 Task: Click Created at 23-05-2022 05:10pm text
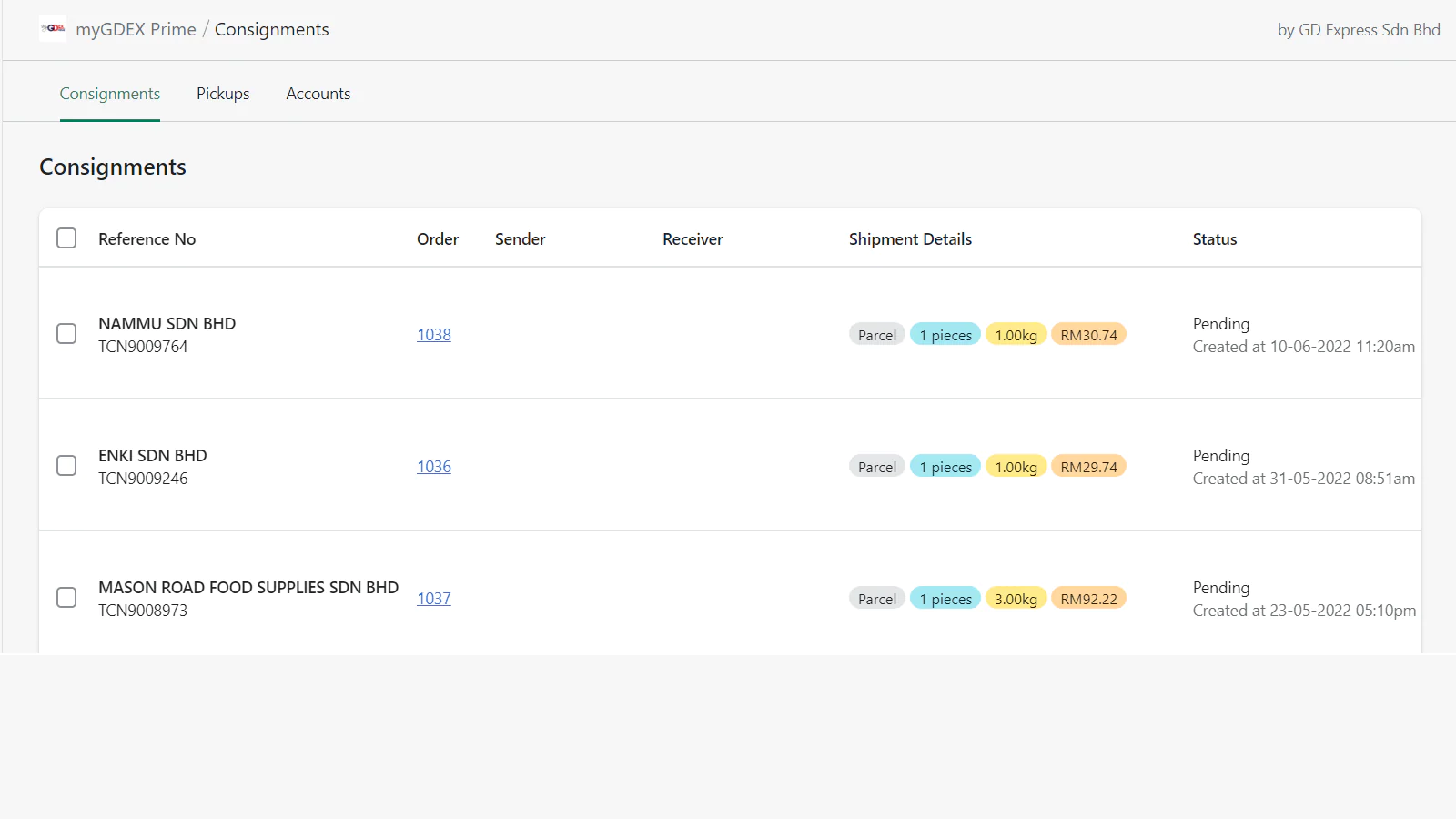[1304, 611]
